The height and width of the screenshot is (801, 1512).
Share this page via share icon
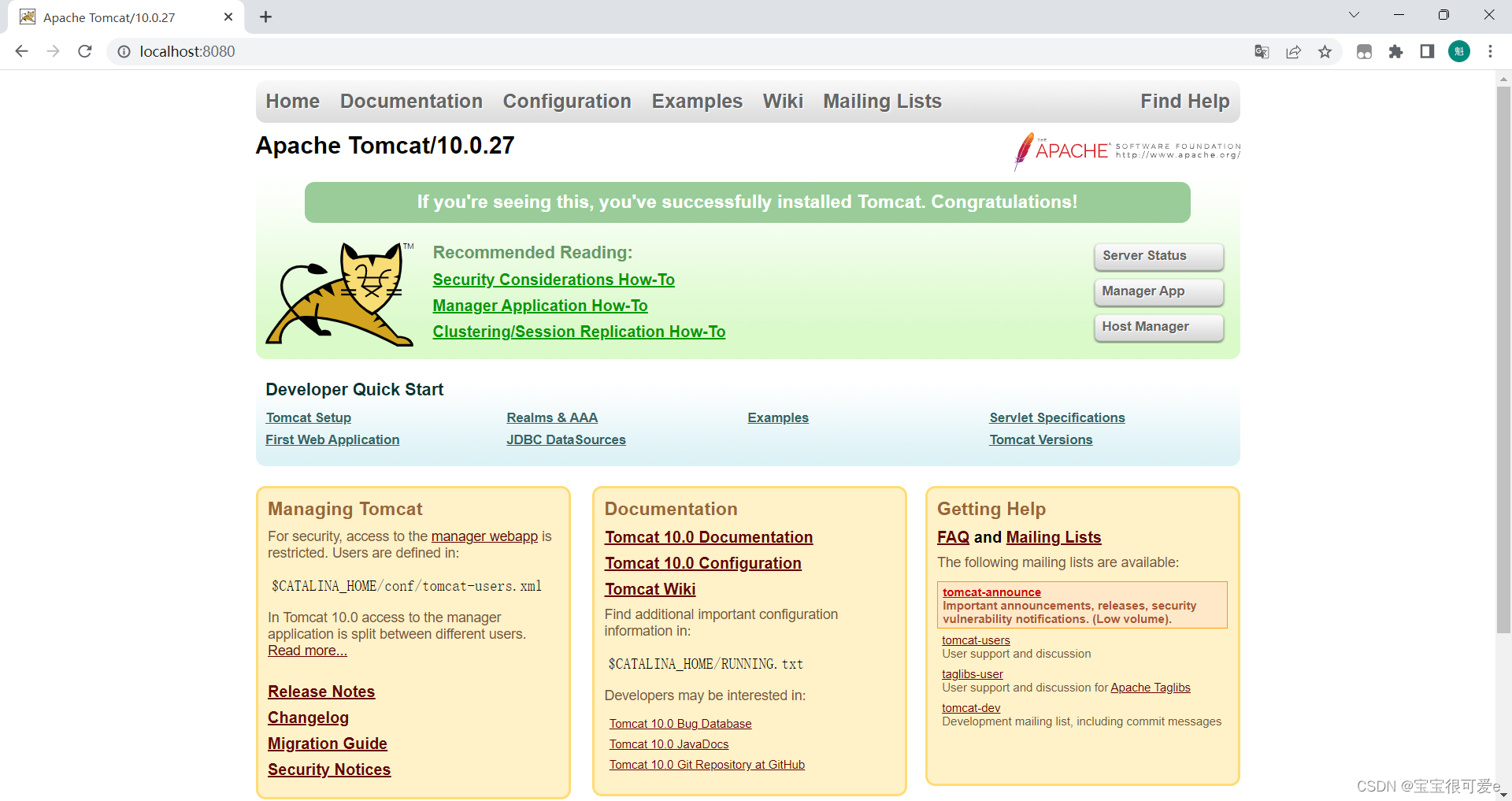point(1293,51)
